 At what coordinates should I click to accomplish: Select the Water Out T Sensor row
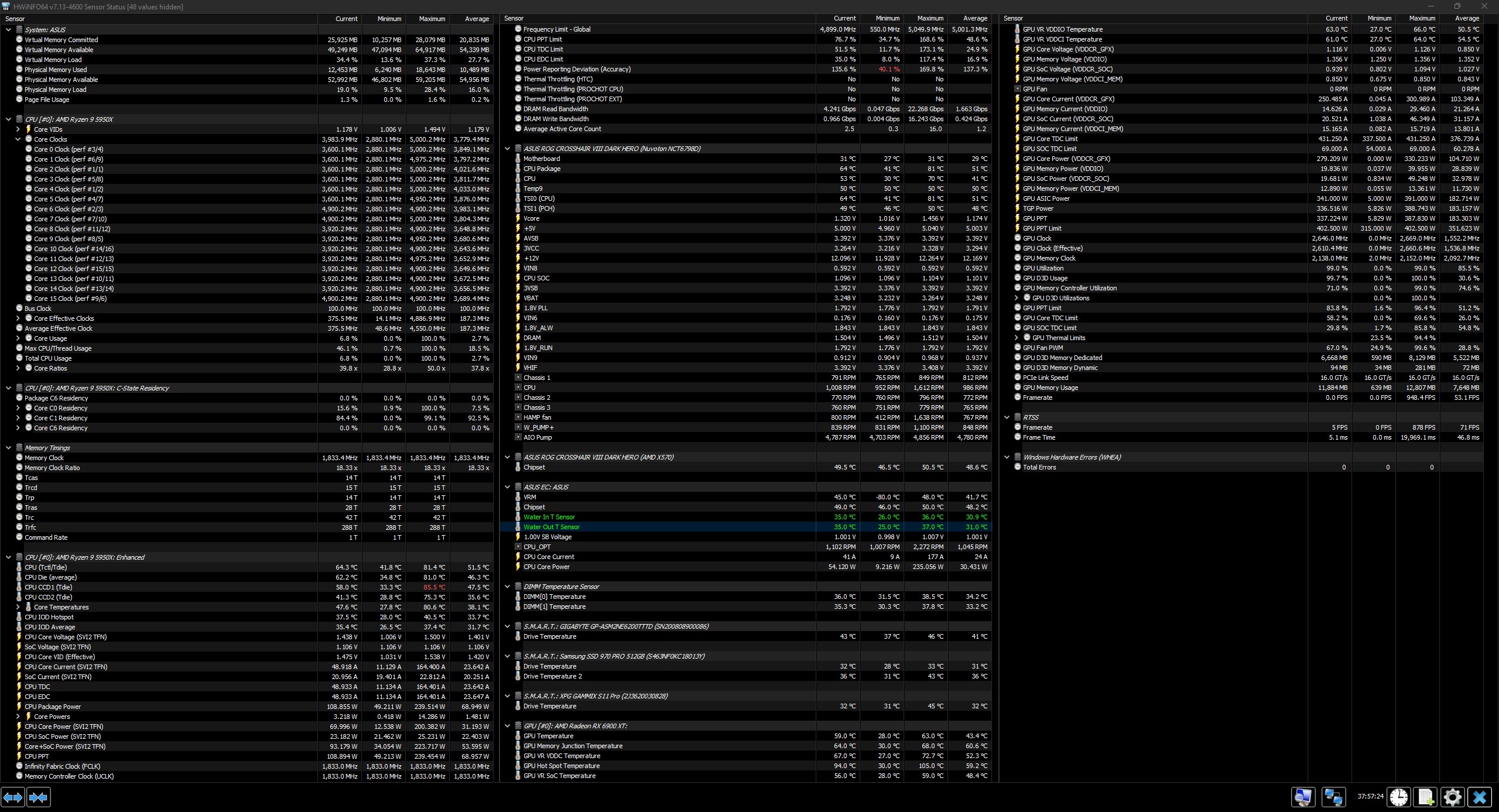click(552, 527)
